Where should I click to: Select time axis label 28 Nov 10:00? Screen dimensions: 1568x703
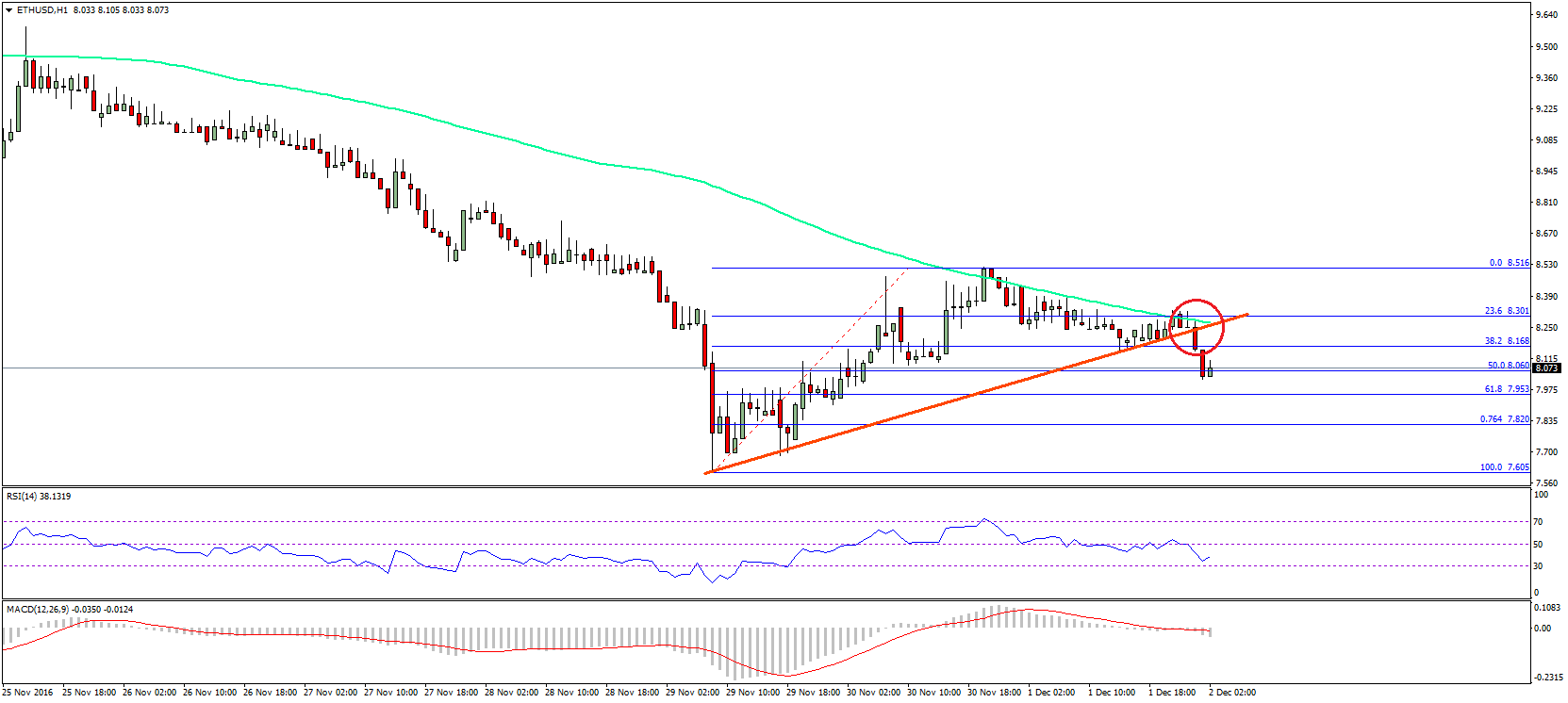click(x=571, y=693)
